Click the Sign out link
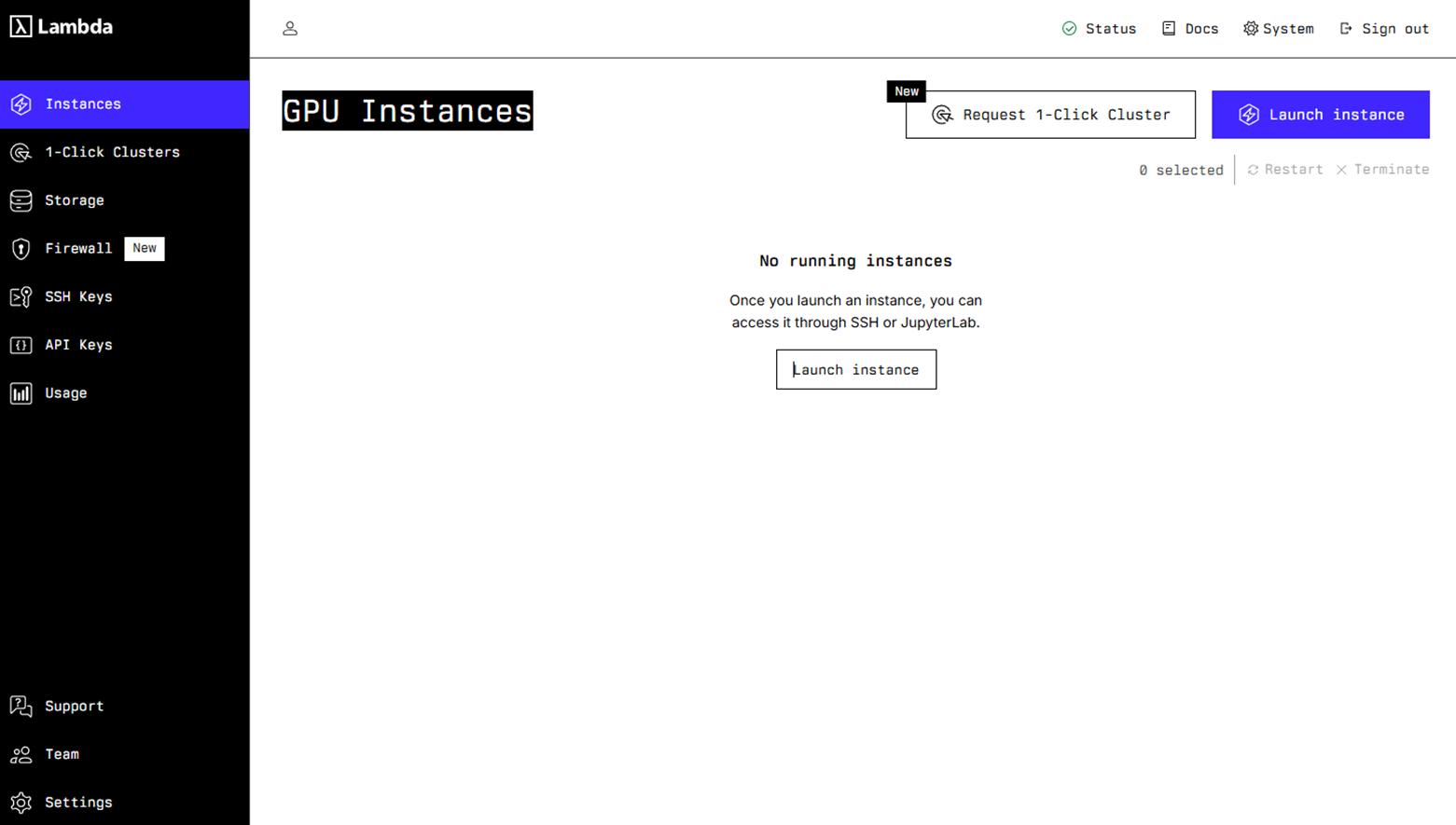 click(1384, 29)
